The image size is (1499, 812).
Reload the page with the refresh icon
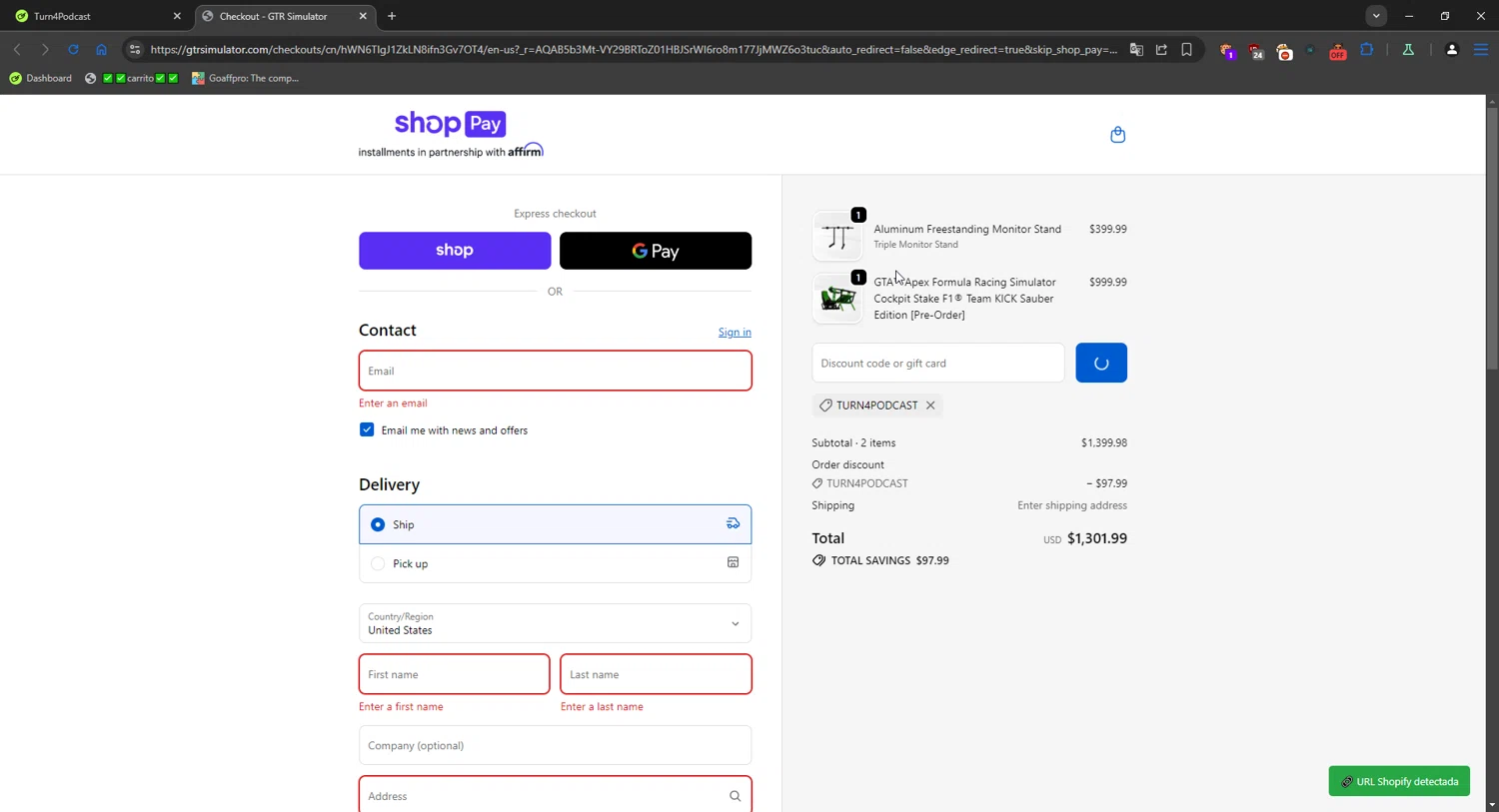tap(73, 50)
